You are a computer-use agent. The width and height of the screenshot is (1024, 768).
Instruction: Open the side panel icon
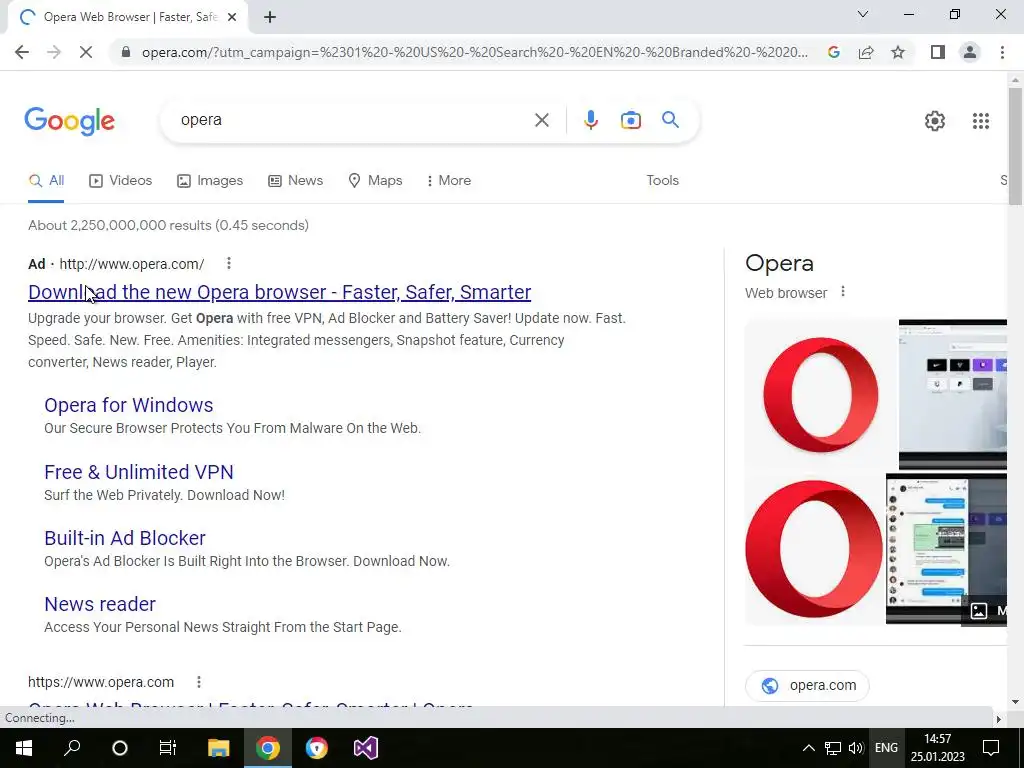pyautogui.click(x=938, y=52)
